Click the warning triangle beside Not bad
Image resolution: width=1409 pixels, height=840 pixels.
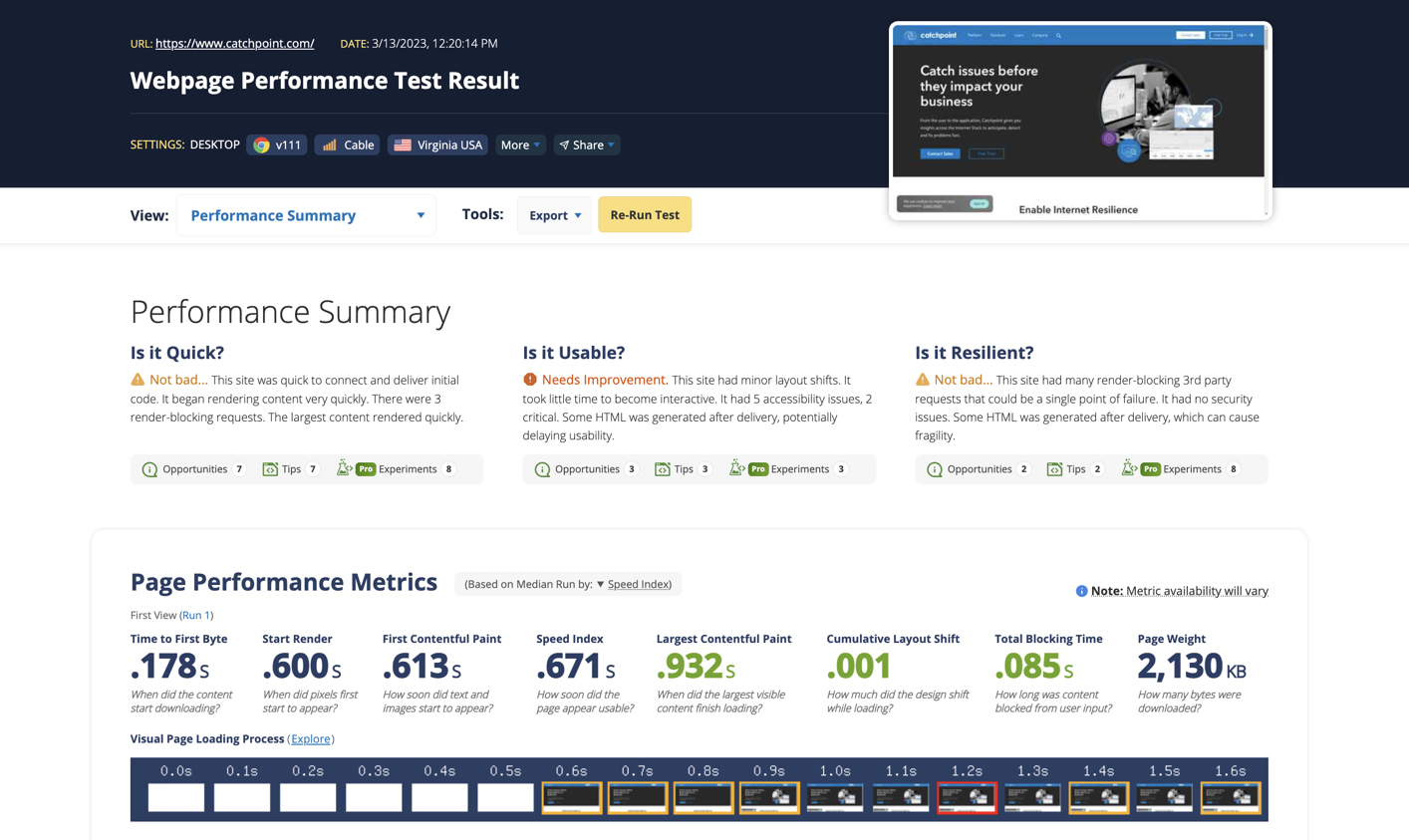tap(138, 379)
